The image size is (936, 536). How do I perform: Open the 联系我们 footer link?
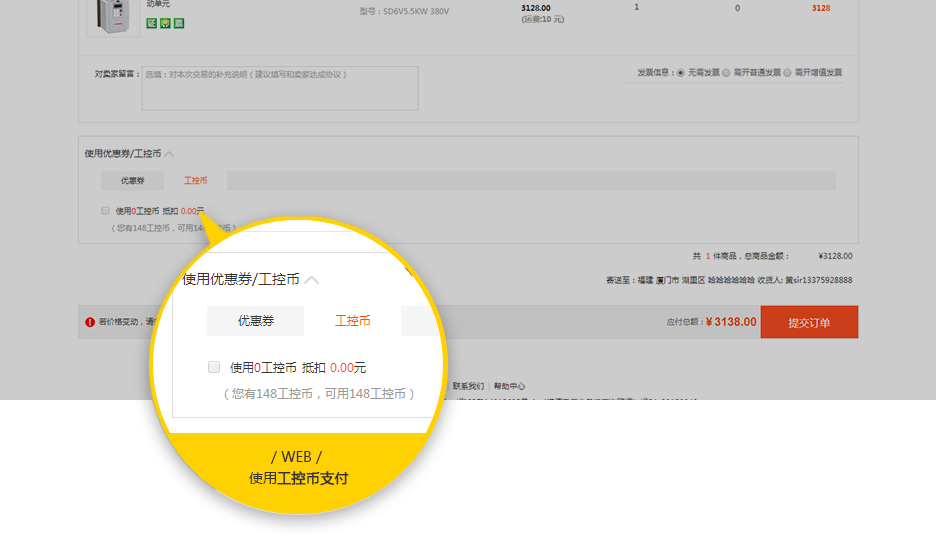pos(468,386)
